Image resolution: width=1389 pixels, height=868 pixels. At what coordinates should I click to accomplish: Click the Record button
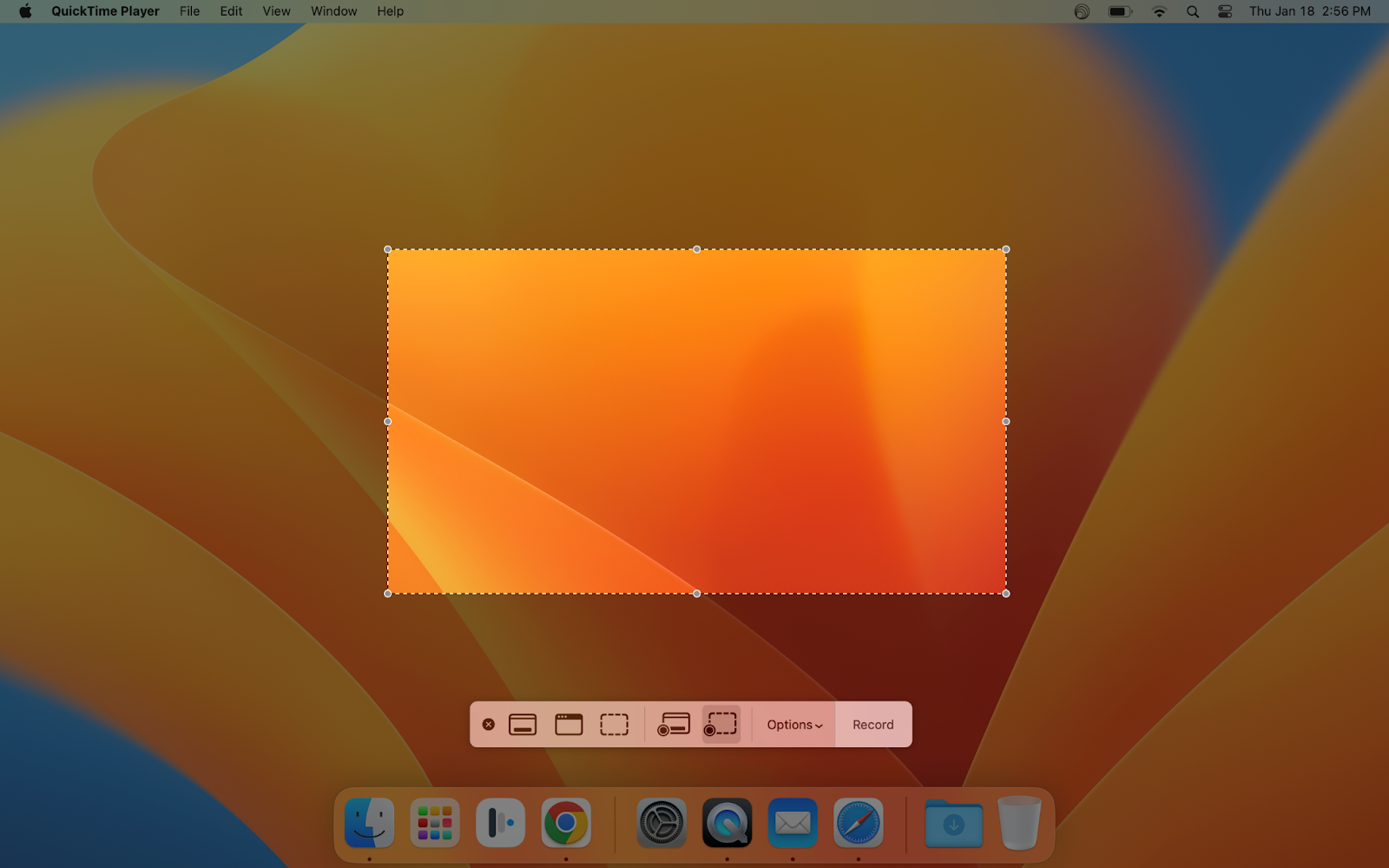[873, 725]
